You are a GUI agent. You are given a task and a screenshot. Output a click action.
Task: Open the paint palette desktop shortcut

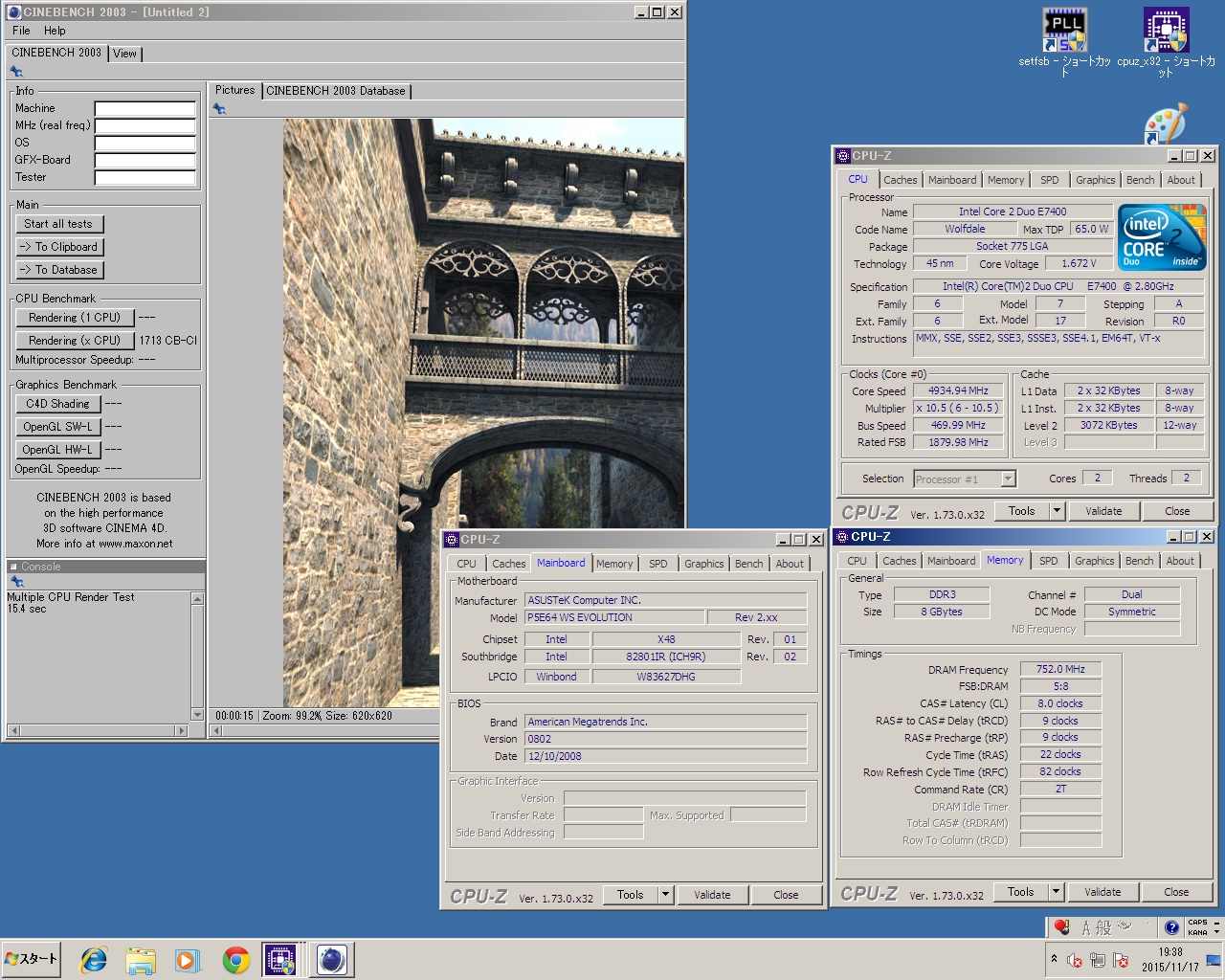point(1166,124)
